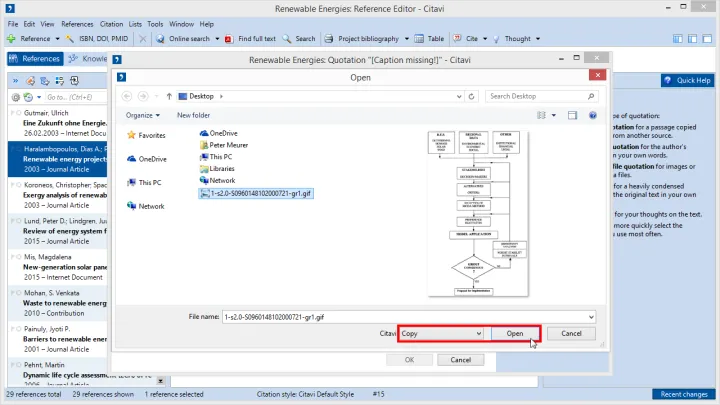Select Network in the file list
The width and height of the screenshot is (720, 405).
[218, 180]
